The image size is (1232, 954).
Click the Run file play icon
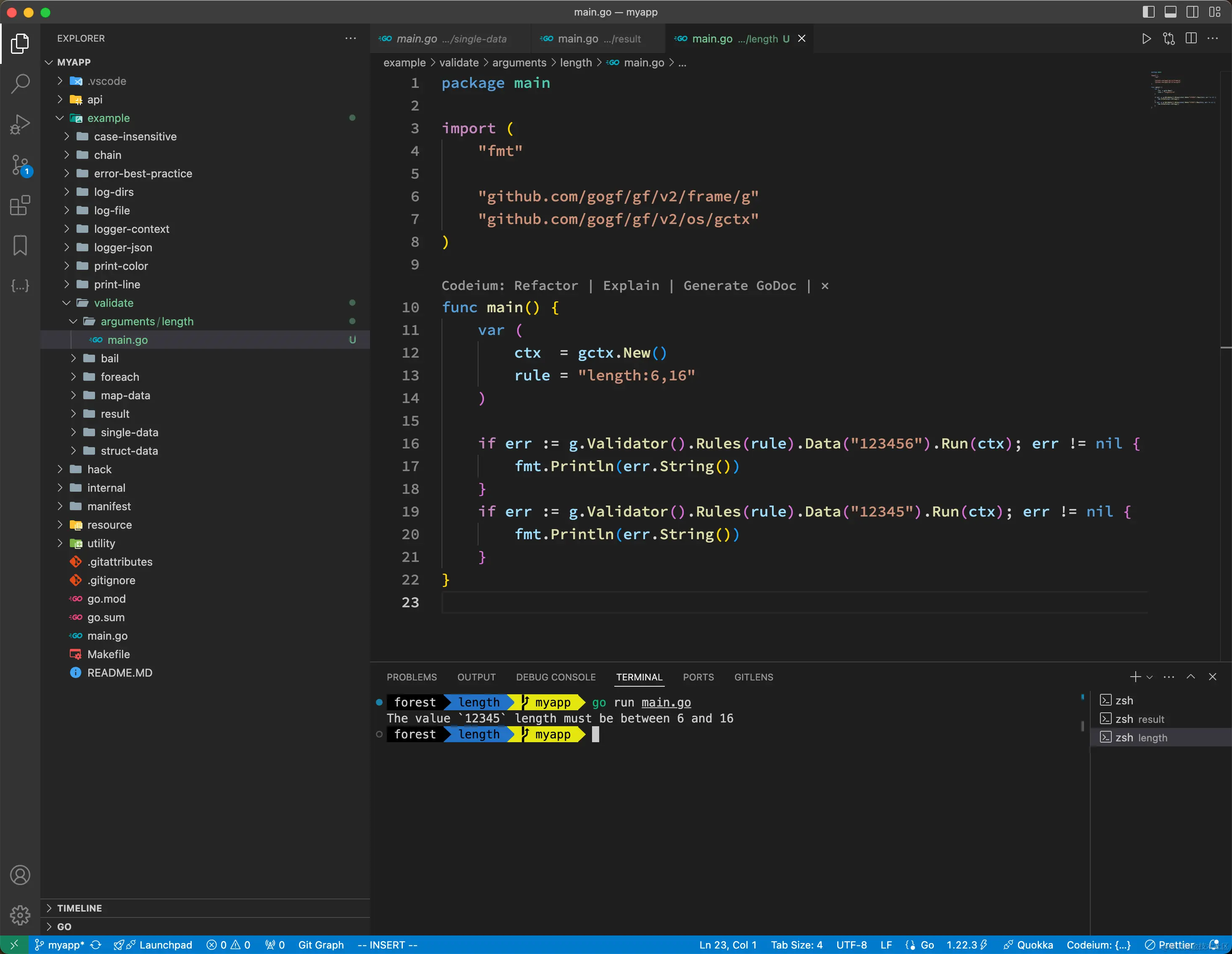click(x=1146, y=38)
